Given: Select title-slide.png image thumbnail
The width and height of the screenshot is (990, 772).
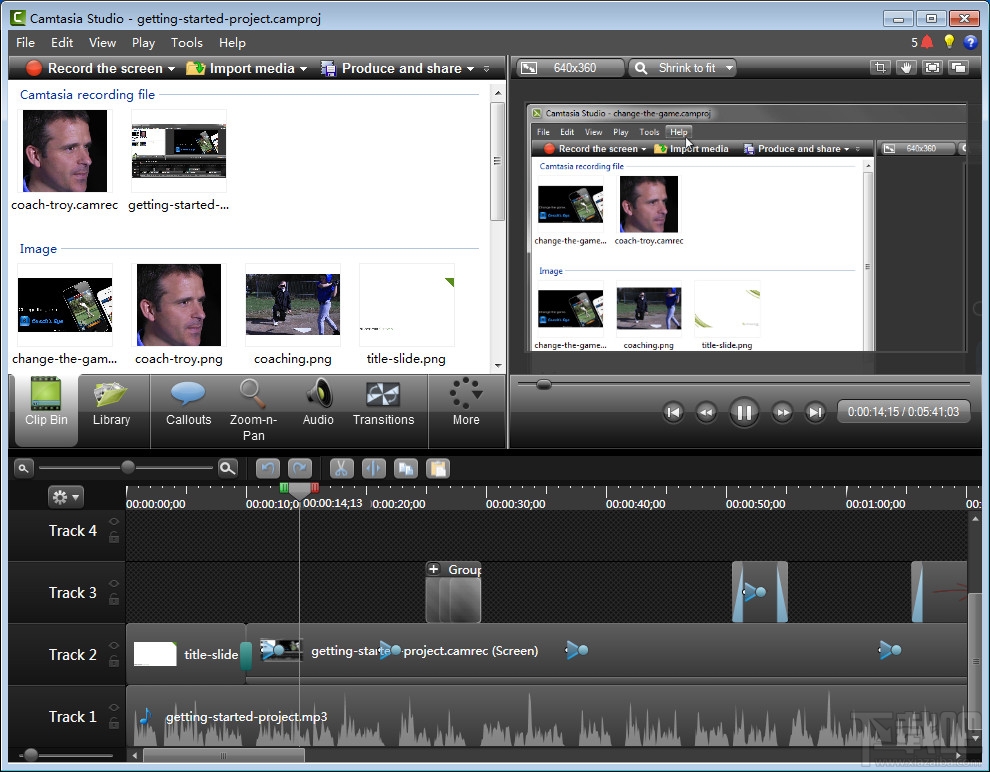Looking at the screenshot, I should click(x=407, y=305).
